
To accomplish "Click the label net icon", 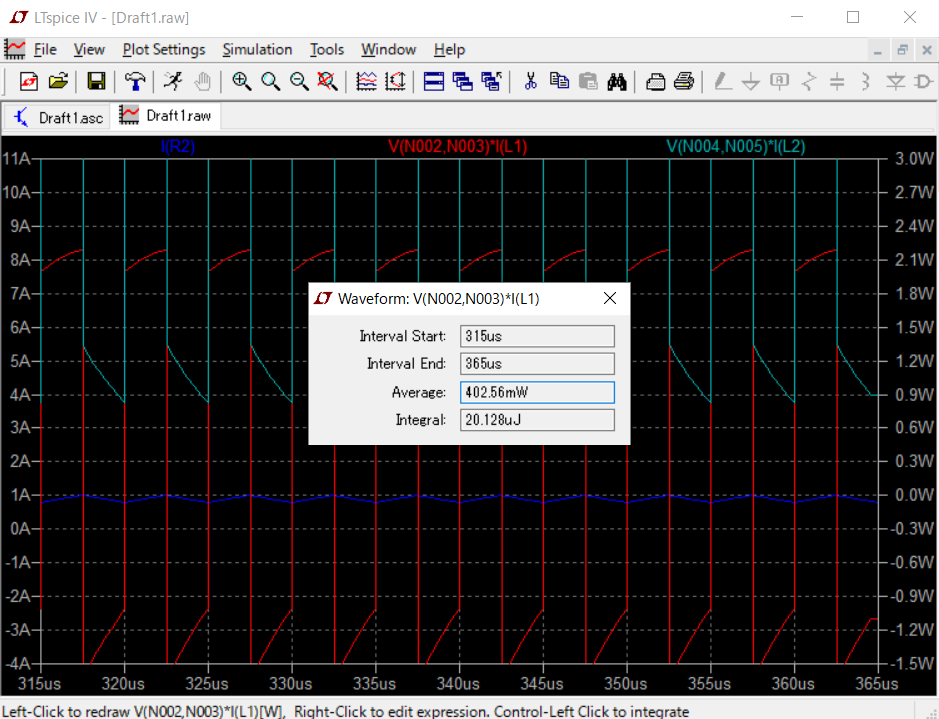I will [779, 81].
